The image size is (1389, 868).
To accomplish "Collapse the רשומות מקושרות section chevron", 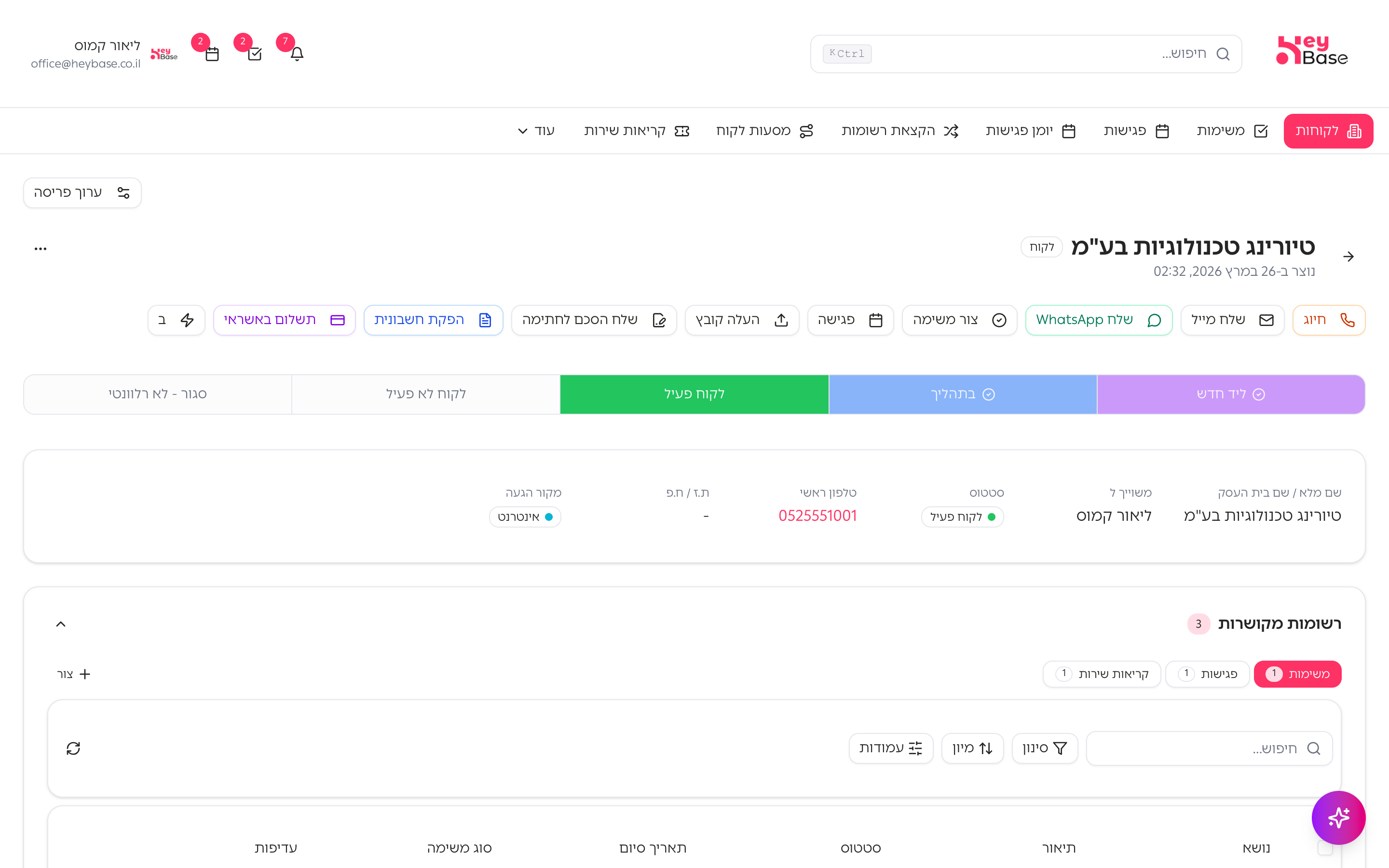I will pos(61,624).
